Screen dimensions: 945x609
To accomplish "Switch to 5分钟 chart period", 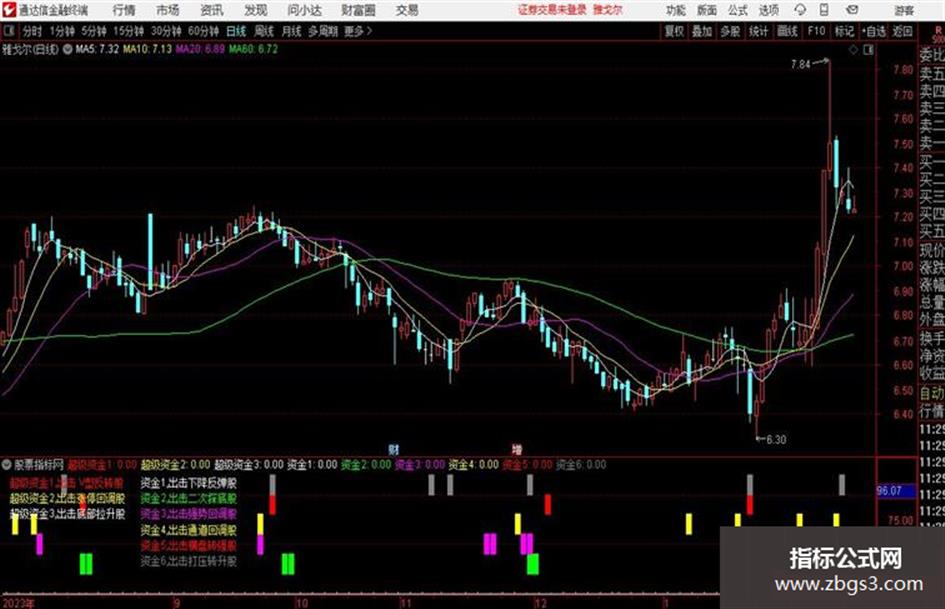I will tap(94, 31).
